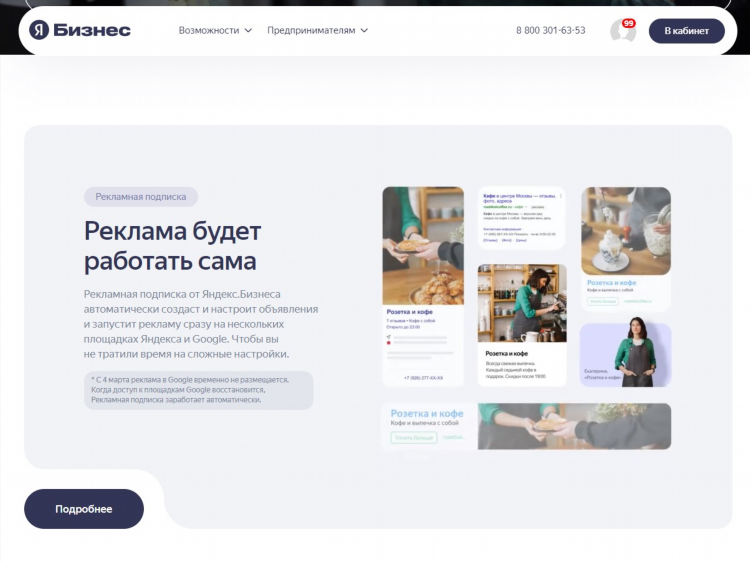Click the Яндекс Бизнес logo
The image size is (750, 562).
79,30
